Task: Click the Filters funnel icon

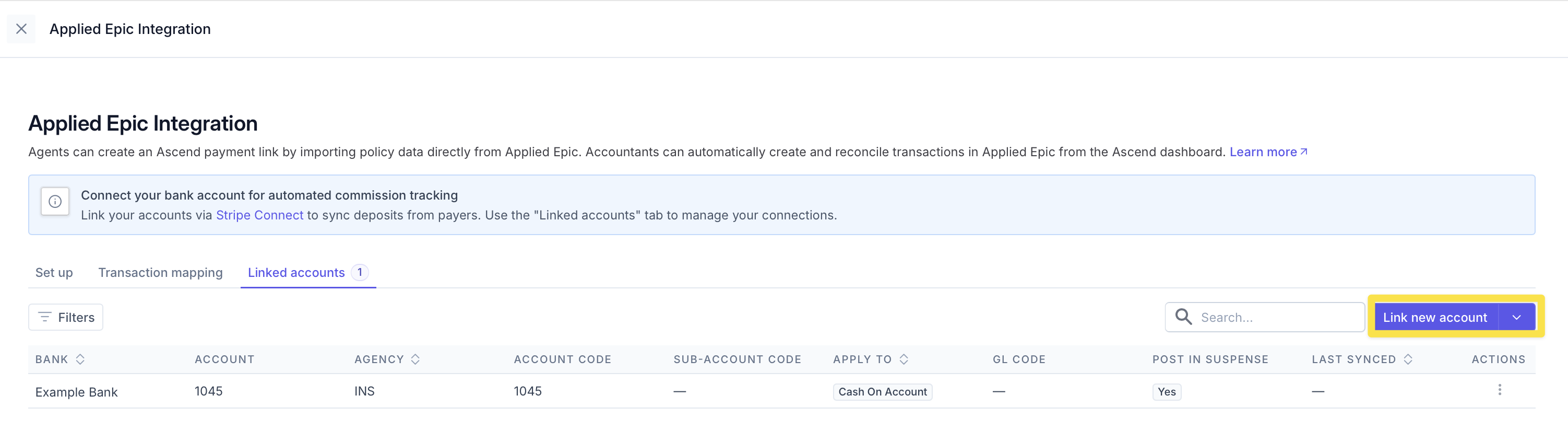Action: pos(44,317)
